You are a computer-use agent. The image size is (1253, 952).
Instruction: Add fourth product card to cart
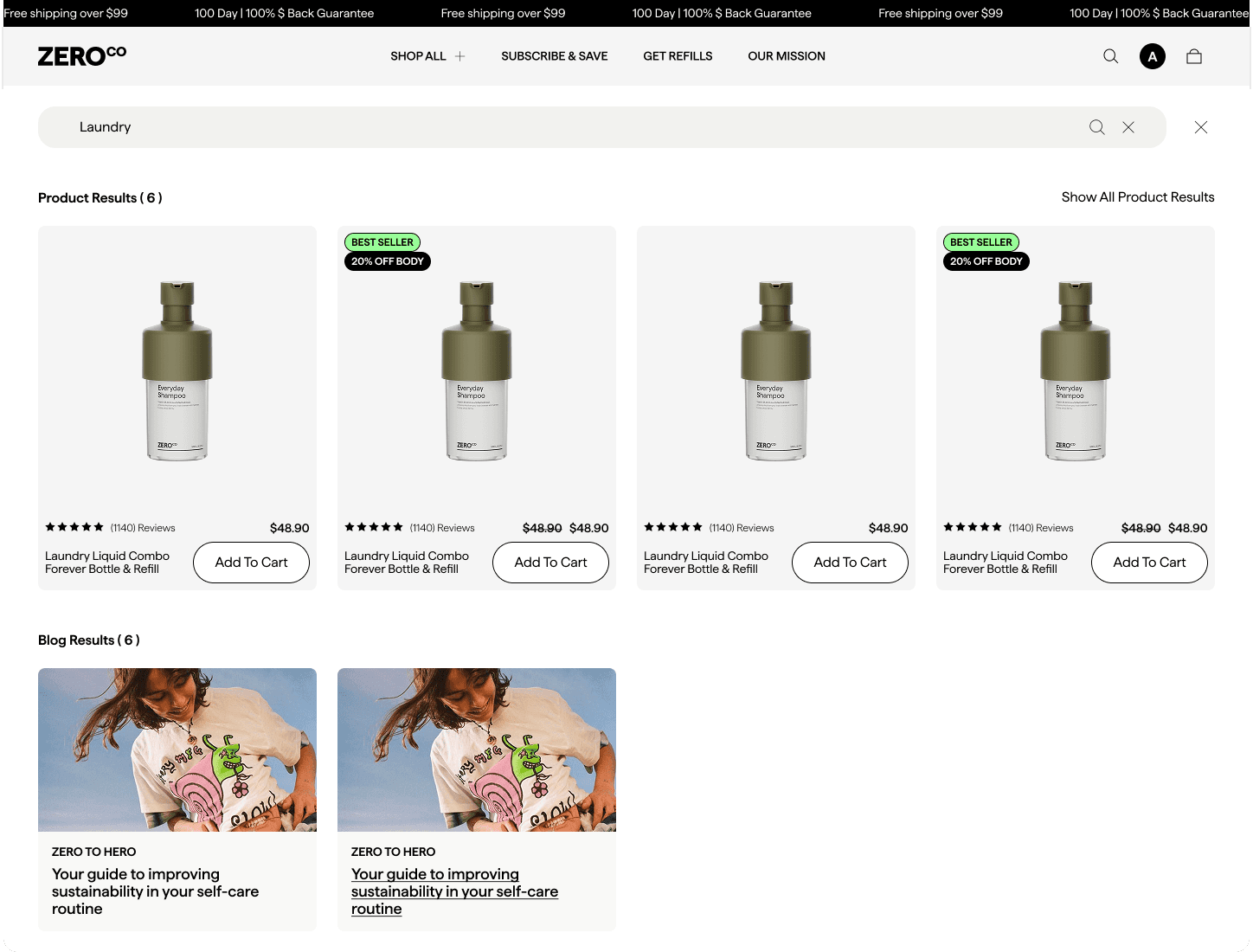tap(1149, 563)
